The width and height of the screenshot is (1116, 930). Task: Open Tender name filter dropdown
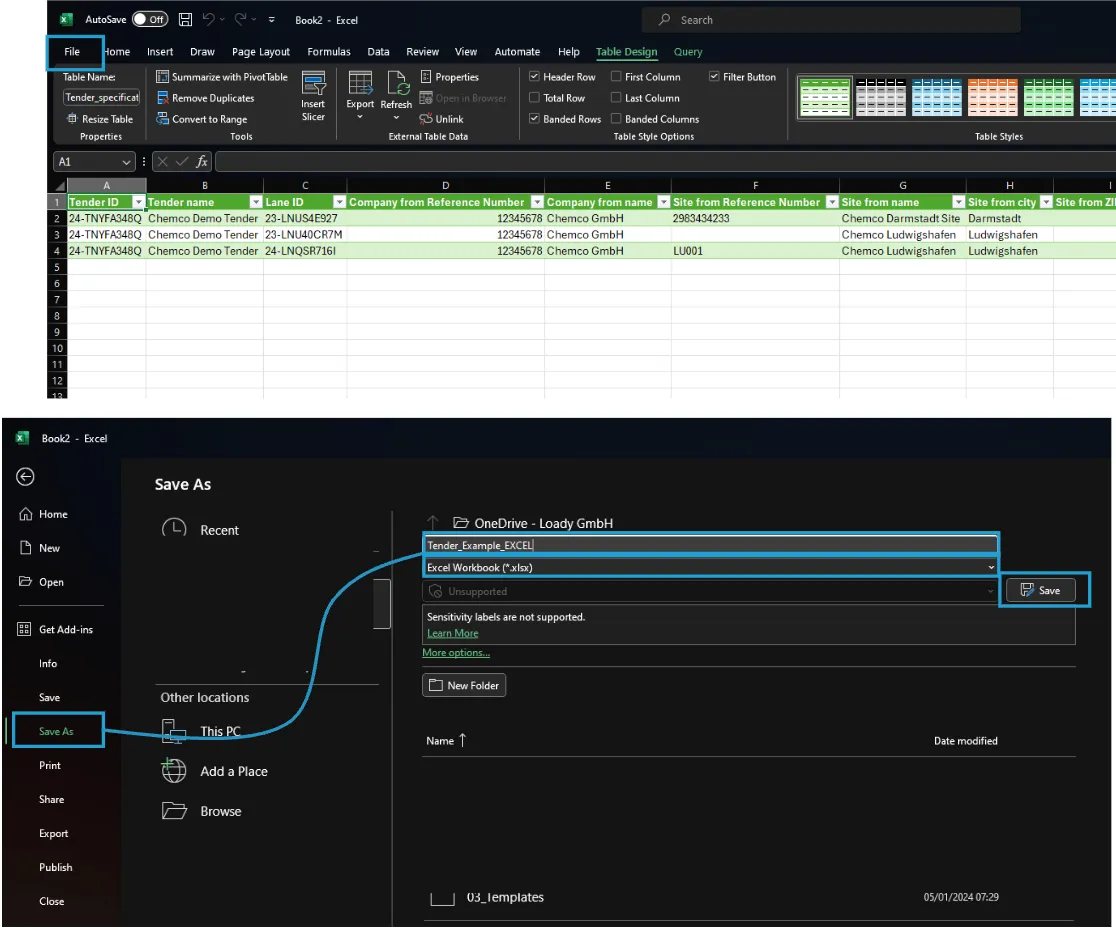[x=256, y=202]
